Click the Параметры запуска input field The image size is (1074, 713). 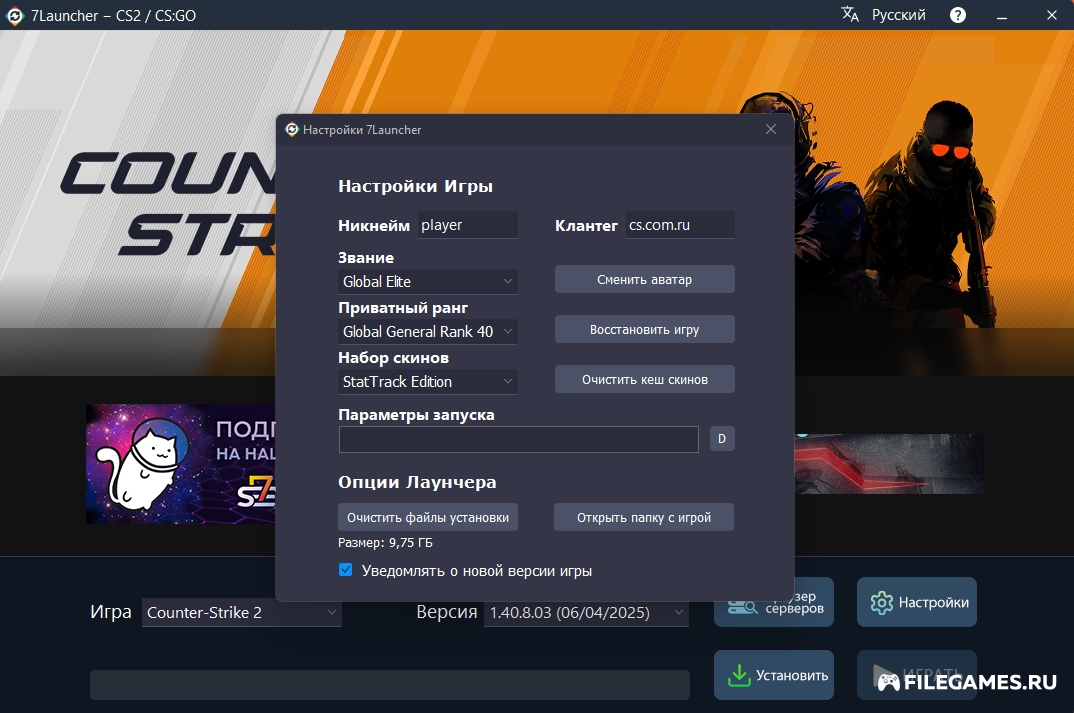519,439
